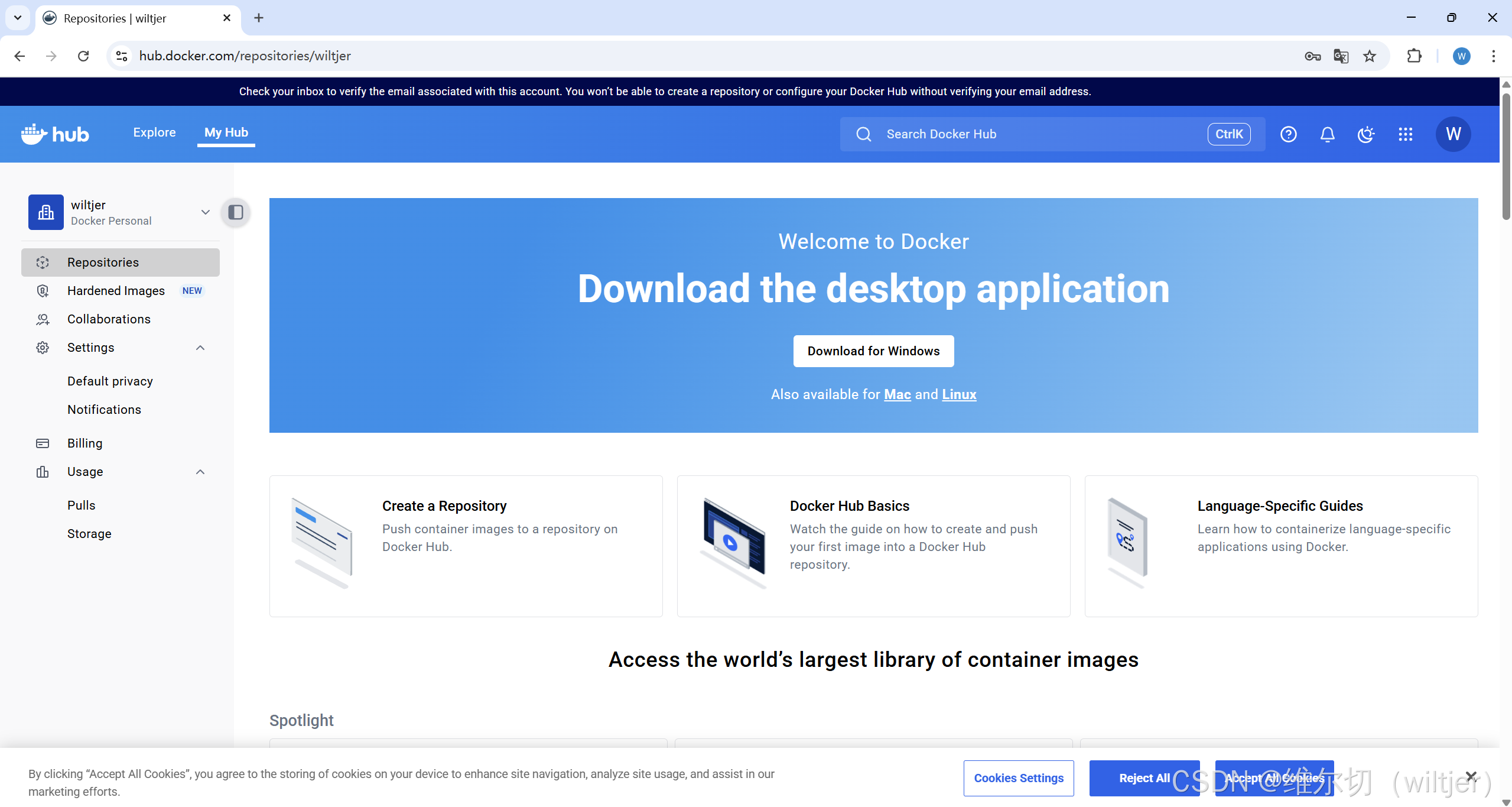This screenshot has width=1512, height=807.
Task: Open the Mac download link
Action: 897,394
